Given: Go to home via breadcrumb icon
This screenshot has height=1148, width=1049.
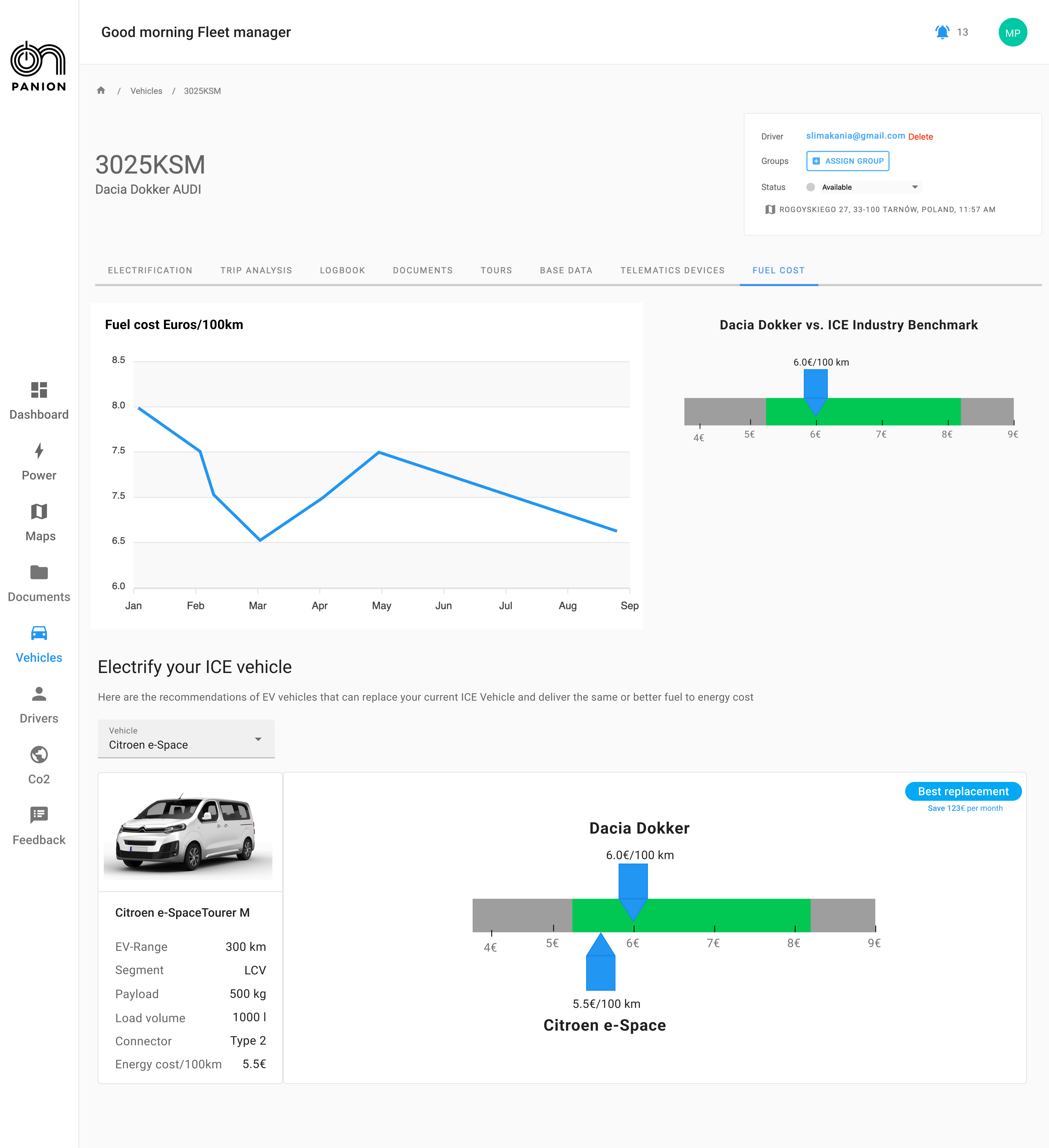Looking at the screenshot, I should click(x=101, y=90).
